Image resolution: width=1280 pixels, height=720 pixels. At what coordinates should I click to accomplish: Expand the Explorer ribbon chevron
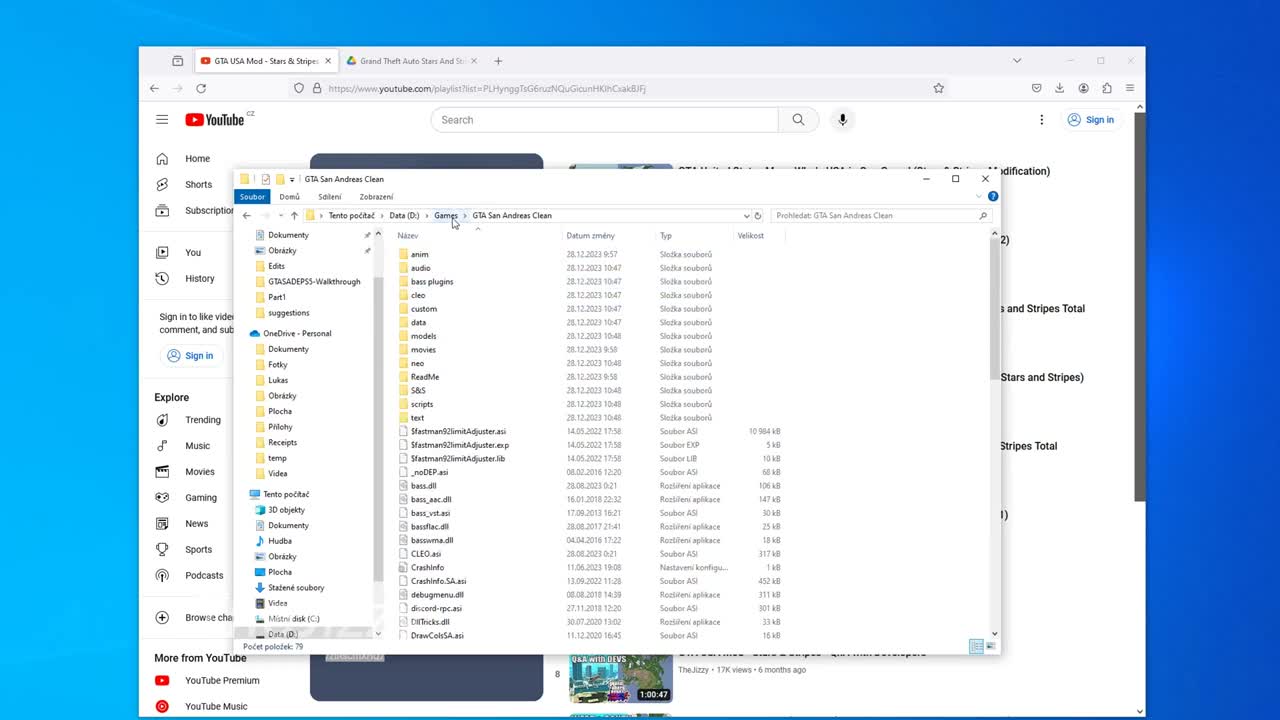978,197
